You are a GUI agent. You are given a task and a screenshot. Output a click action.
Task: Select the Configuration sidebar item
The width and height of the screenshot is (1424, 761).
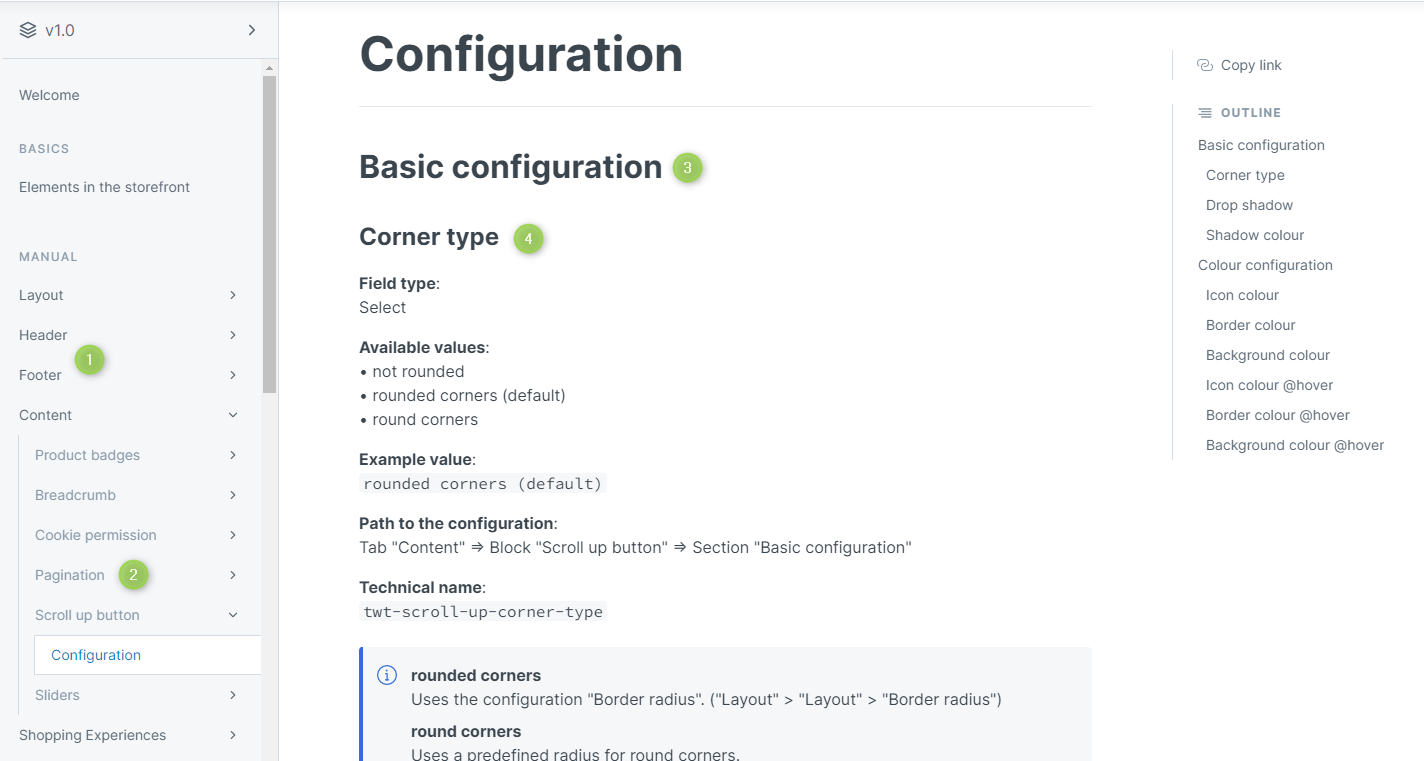(x=96, y=655)
